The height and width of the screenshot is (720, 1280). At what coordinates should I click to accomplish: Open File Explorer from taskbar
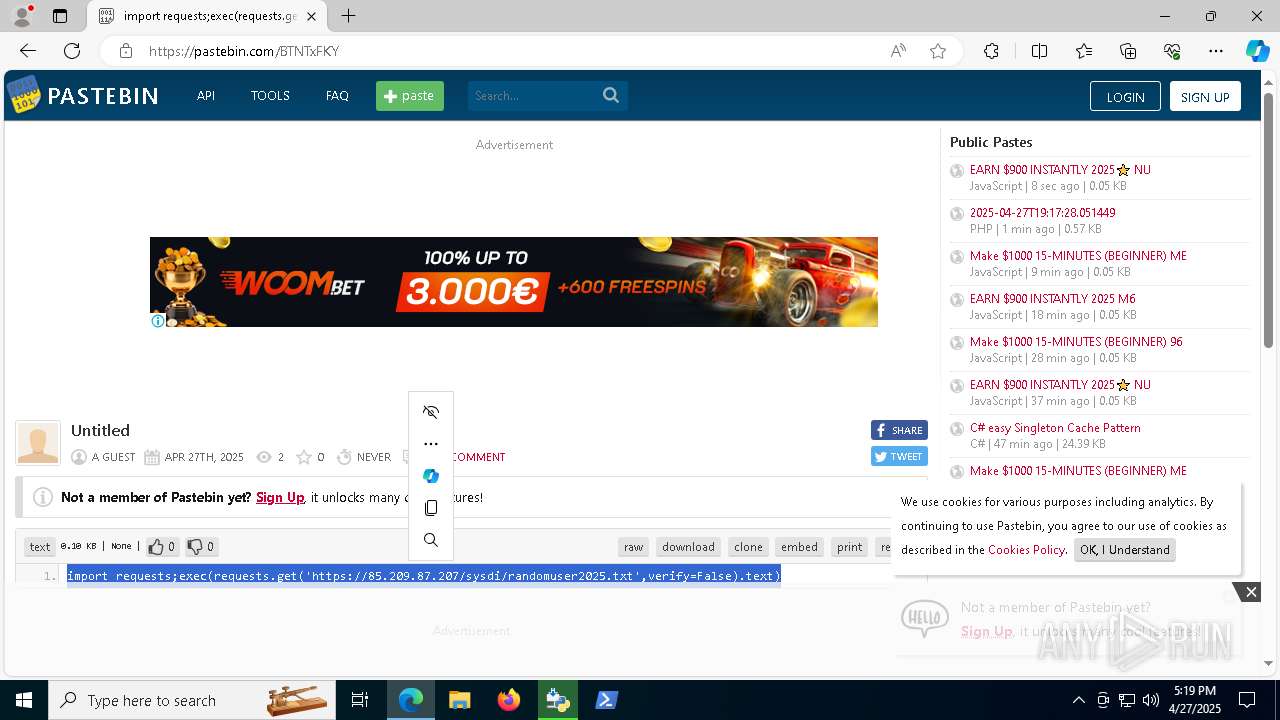coord(460,700)
